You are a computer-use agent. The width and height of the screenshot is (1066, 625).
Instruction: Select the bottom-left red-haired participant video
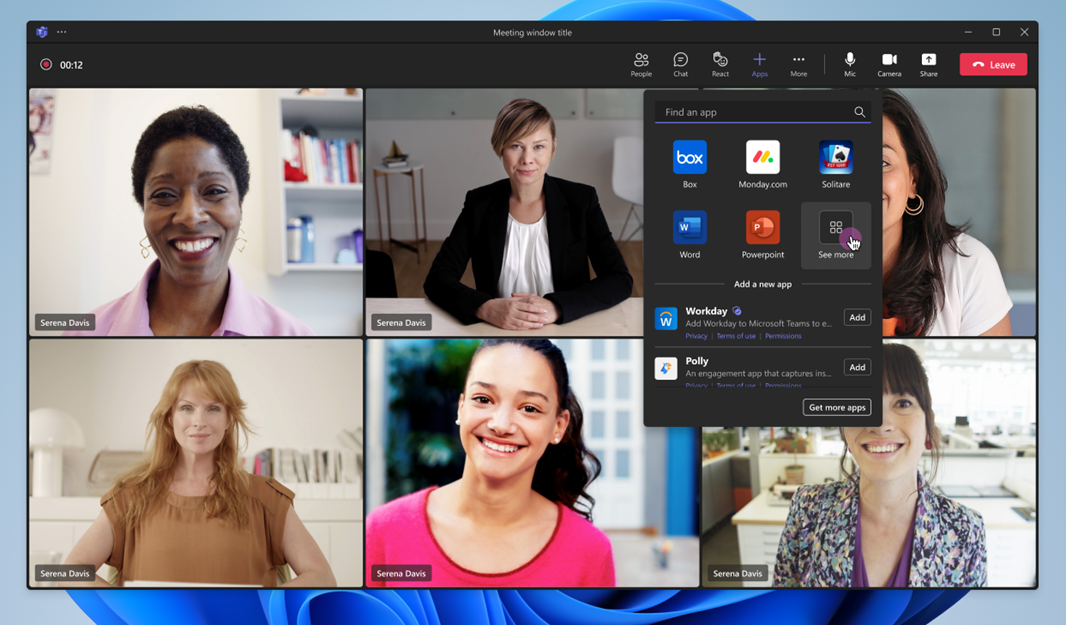coord(196,463)
